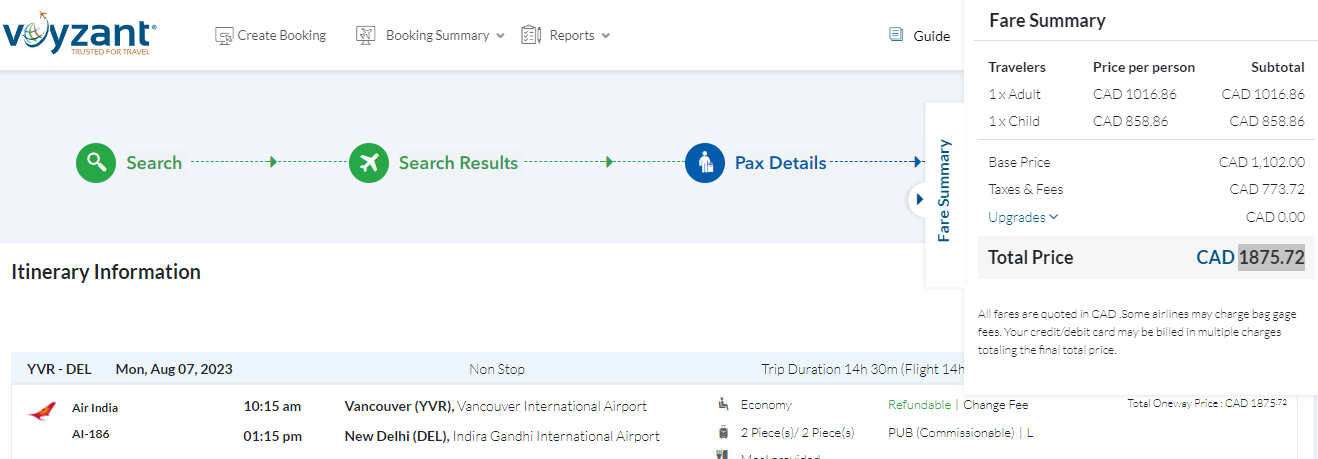Expand the Upgrades section
The image size is (1318, 459).
pos(1023,217)
